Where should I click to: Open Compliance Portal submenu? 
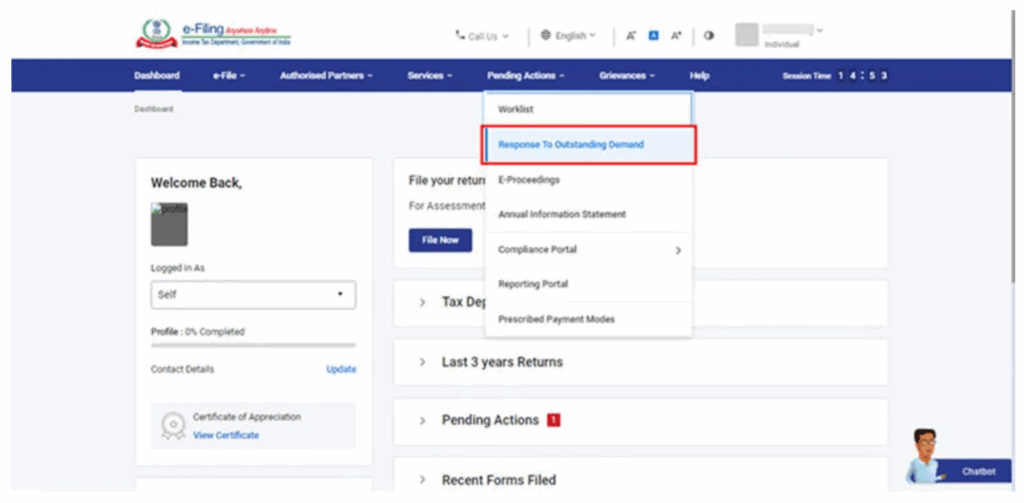click(588, 249)
